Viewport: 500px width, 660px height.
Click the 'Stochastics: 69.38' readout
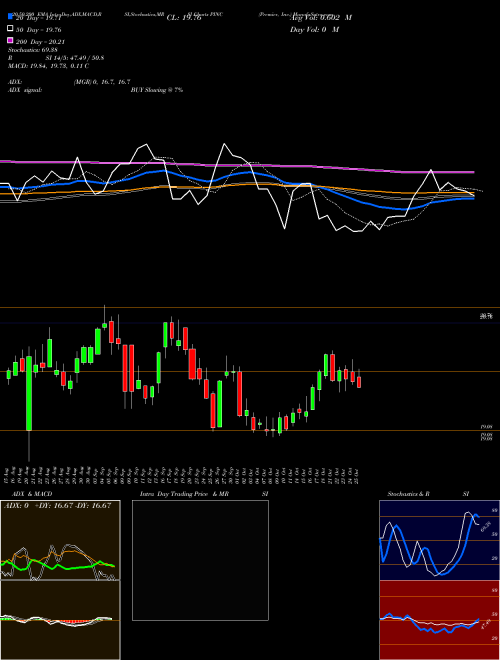pos(33,50)
